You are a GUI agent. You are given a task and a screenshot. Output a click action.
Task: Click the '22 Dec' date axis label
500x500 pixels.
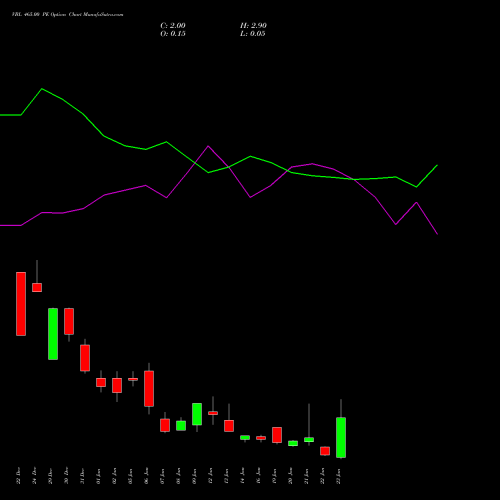coord(18,476)
